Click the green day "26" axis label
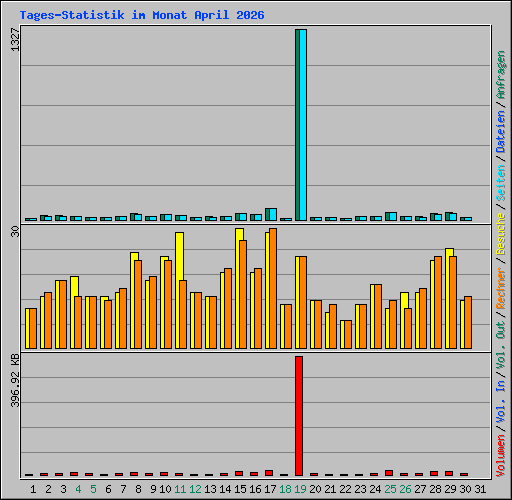Image resolution: width=512 pixels, height=500 pixels. point(405,489)
